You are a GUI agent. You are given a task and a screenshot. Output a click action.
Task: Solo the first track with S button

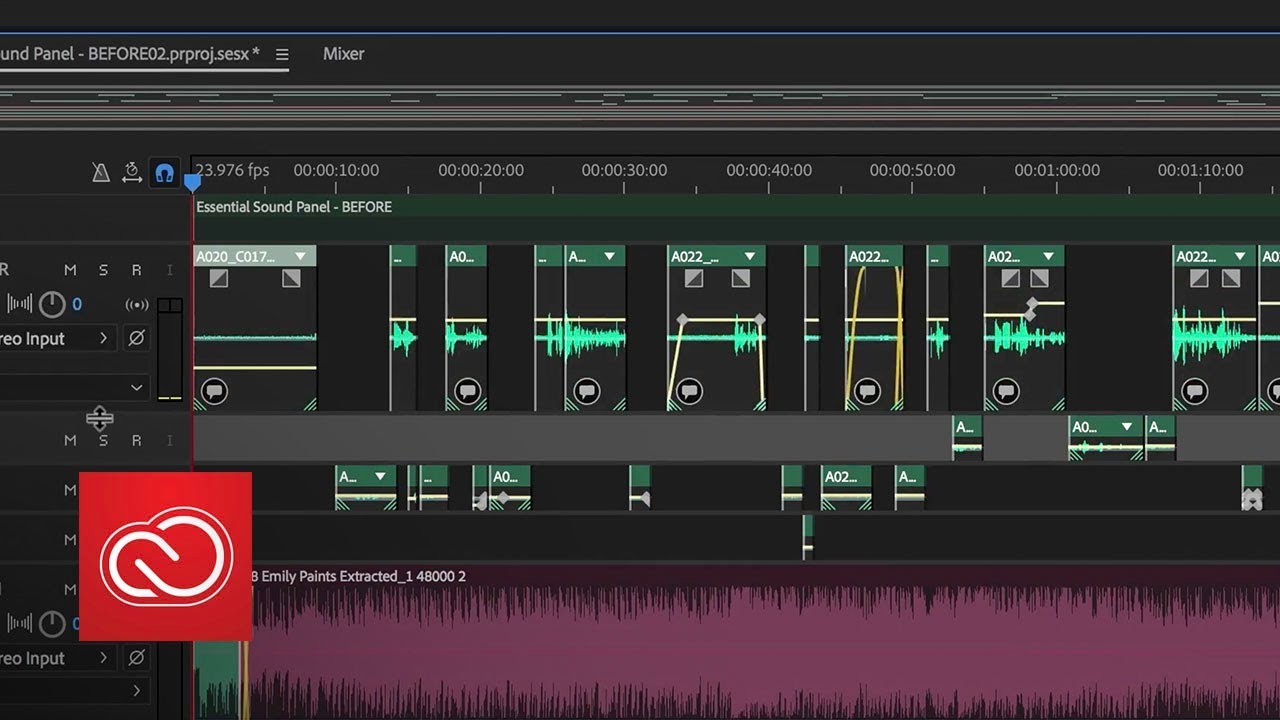pyautogui.click(x=103, y=270)
